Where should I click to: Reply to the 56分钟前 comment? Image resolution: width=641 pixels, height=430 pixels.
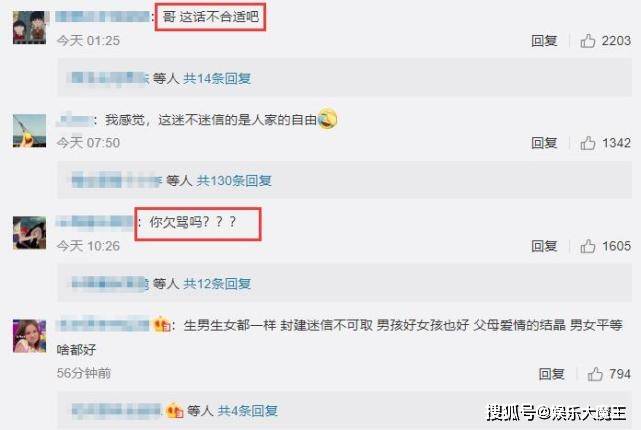551,374
